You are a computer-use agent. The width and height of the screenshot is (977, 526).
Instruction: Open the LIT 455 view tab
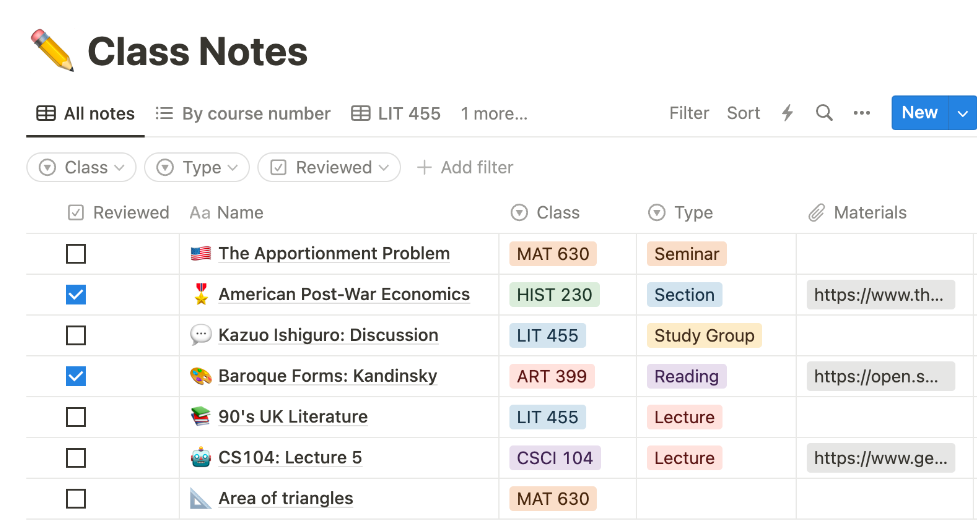396,114
